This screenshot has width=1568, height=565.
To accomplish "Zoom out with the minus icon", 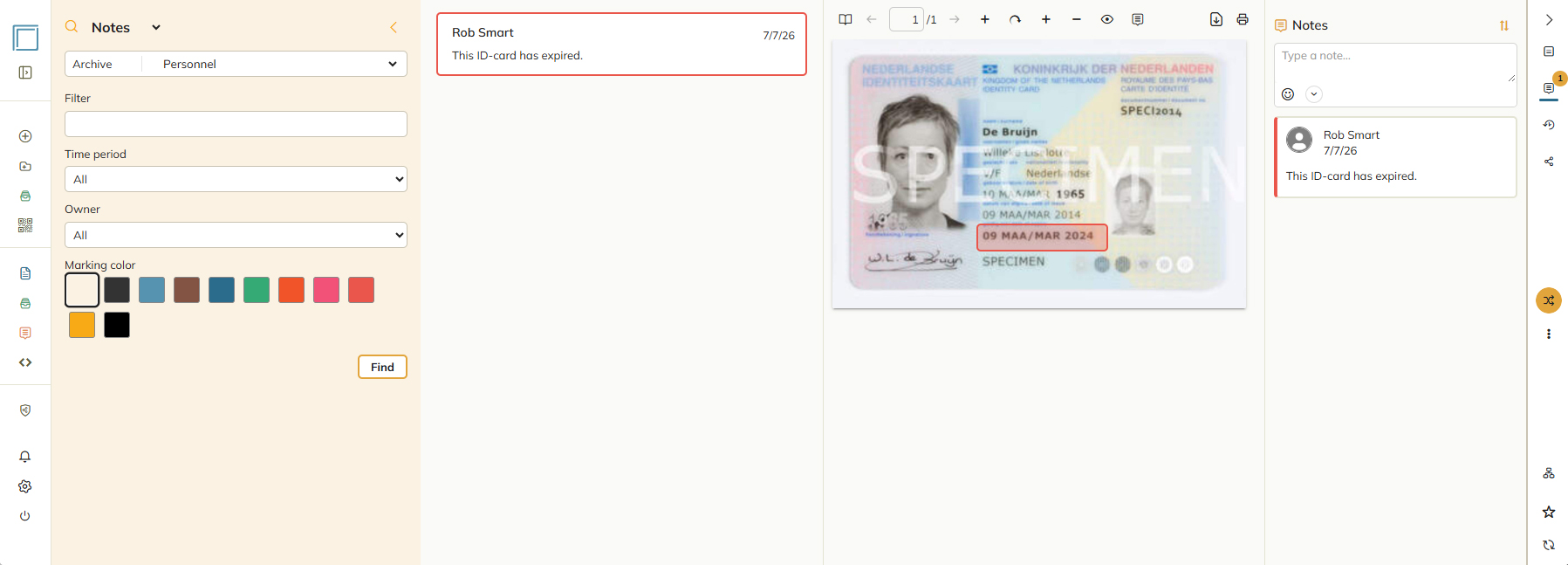I will [x=1077, y=19].
